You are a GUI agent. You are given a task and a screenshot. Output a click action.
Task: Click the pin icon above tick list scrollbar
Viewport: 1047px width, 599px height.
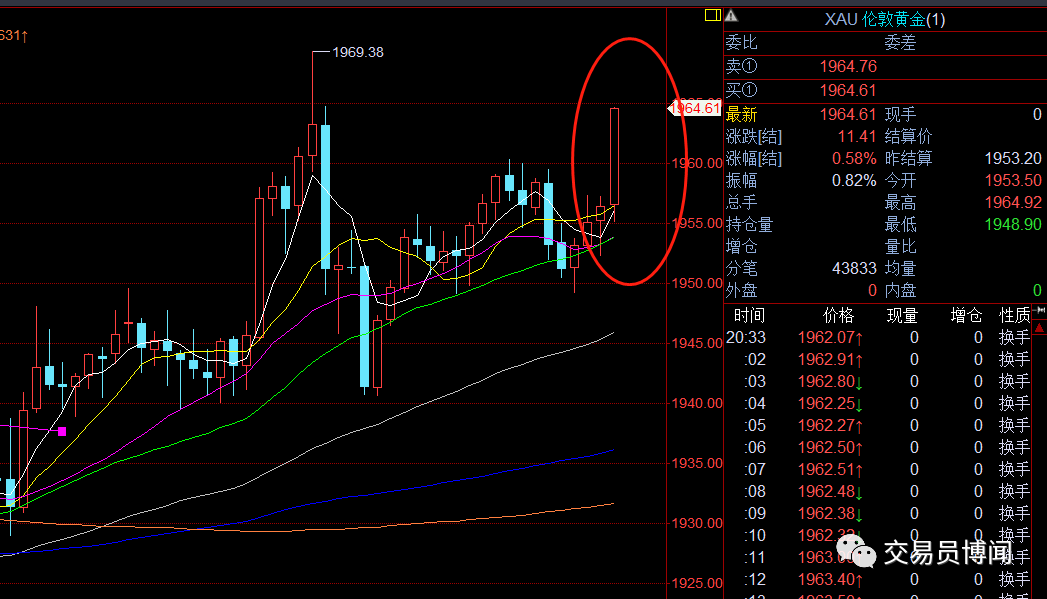click(1040, 312)
